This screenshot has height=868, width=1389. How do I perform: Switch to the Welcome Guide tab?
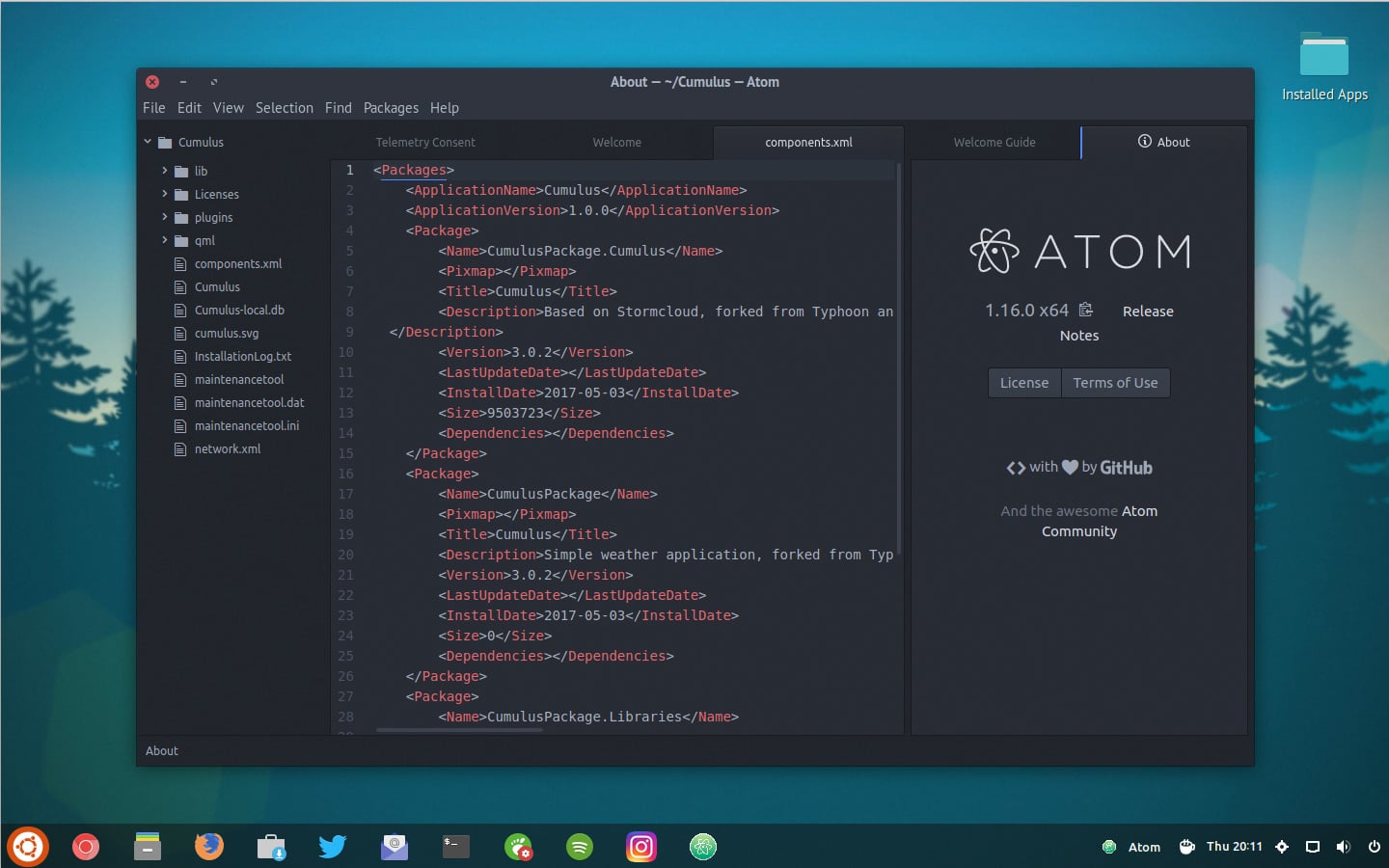(x=994, y=142)
